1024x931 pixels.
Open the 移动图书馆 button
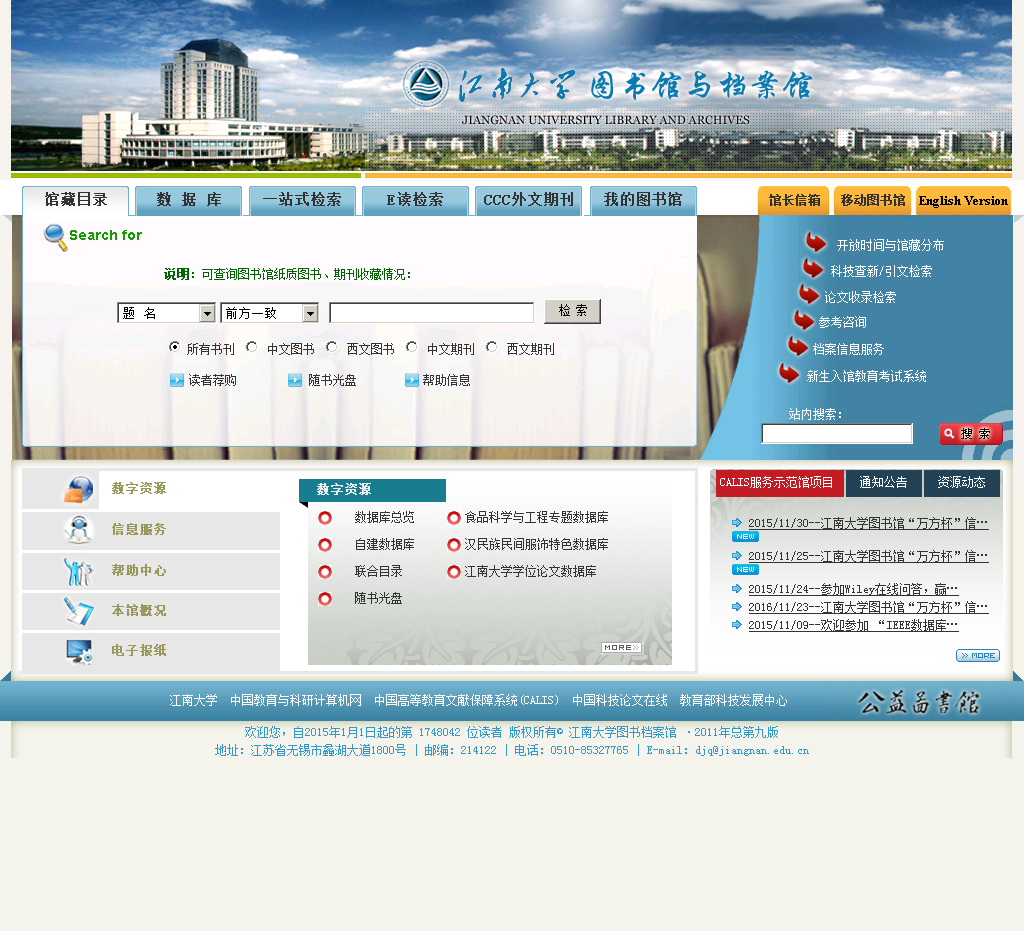(872, 200)
